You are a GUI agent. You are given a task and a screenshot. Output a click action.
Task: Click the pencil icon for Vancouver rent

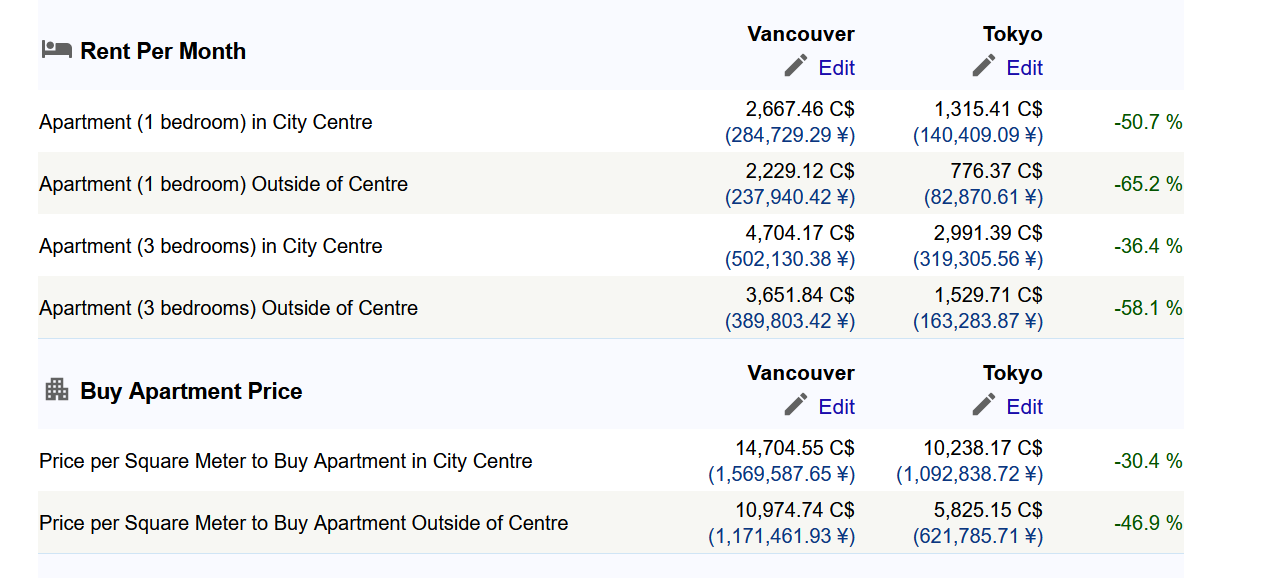pos(796,66)
